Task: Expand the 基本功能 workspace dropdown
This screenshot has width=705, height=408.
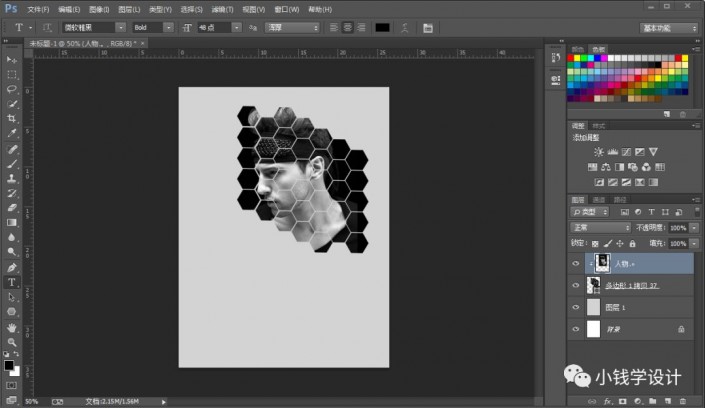Action: coord(668,27)
